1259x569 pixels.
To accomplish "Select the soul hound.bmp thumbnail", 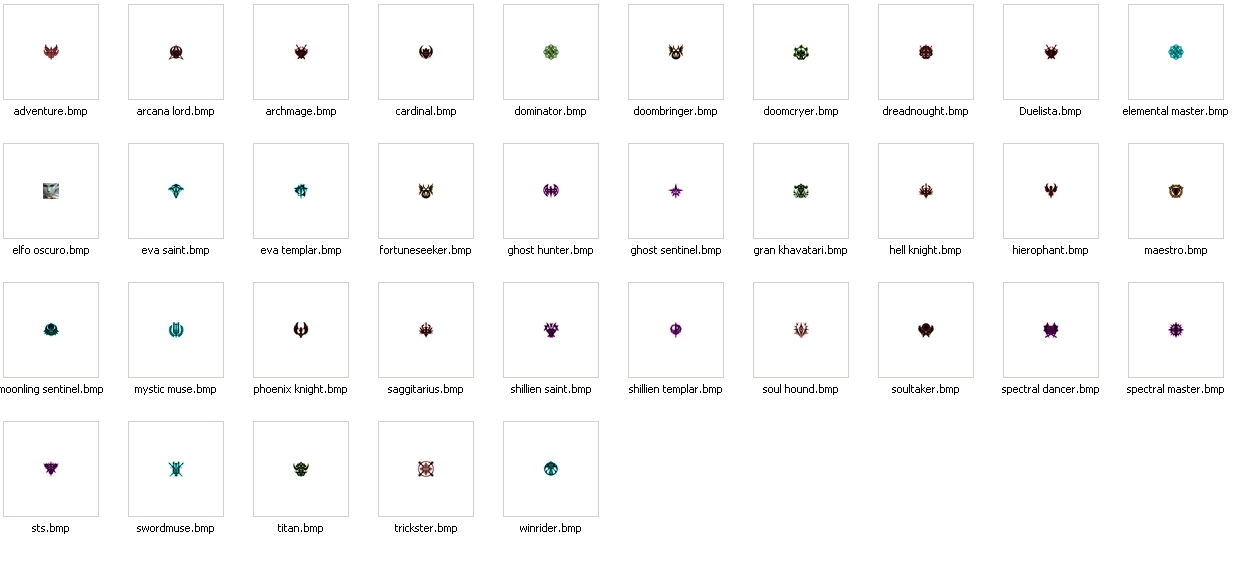I will coord(801,330).
